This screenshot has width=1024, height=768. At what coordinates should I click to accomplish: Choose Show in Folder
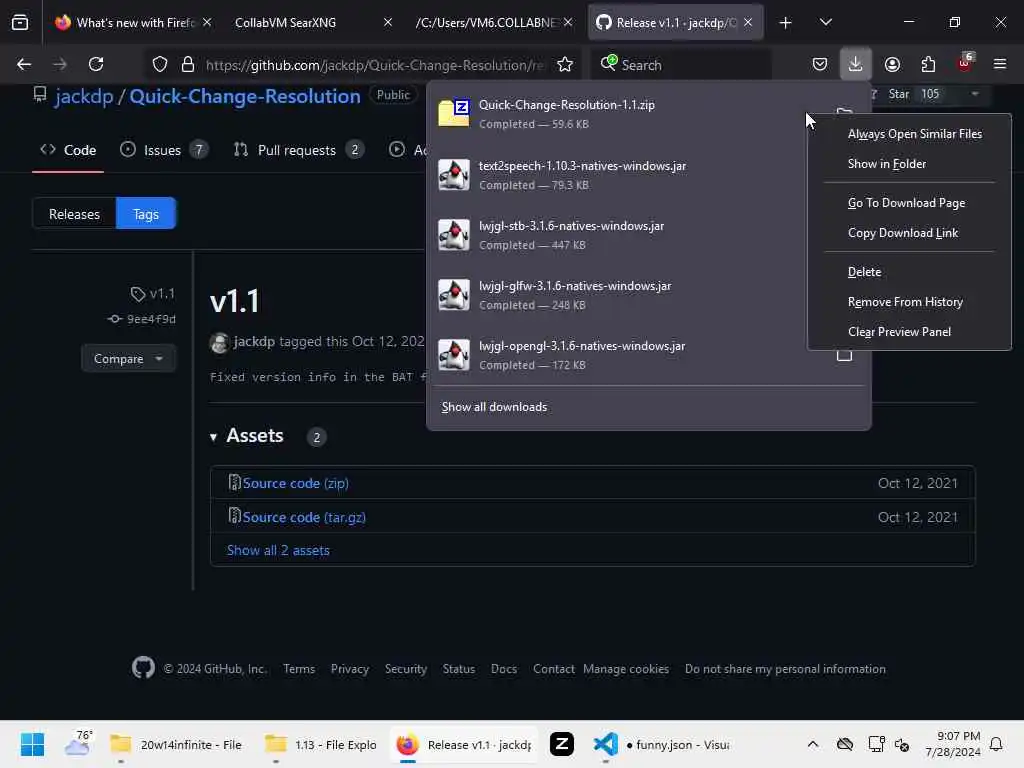pyautogui.click(x=909, y=164)
